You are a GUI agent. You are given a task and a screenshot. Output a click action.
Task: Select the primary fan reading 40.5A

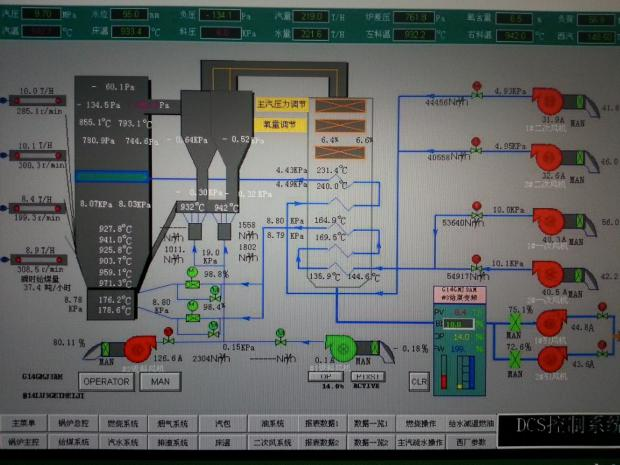tap(548, 274)
